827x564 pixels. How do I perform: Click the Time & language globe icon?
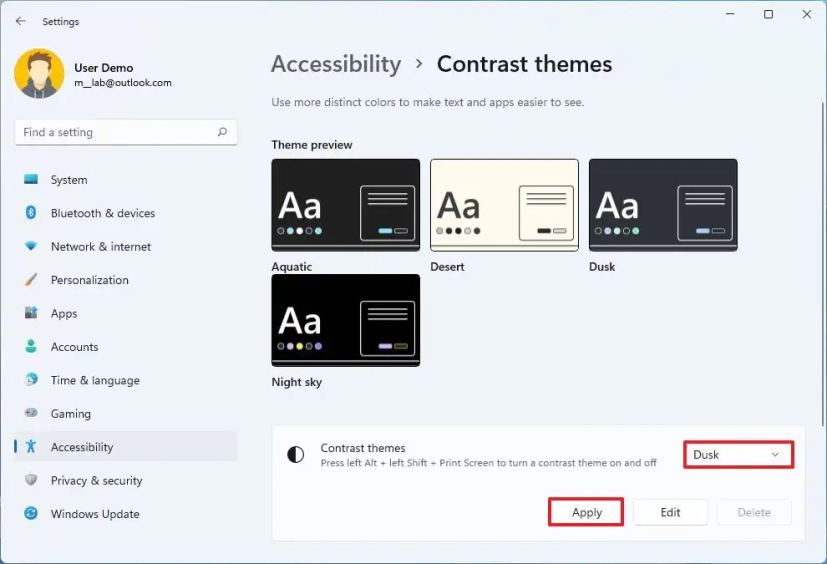pyautogui.click(x=31, y=379)
